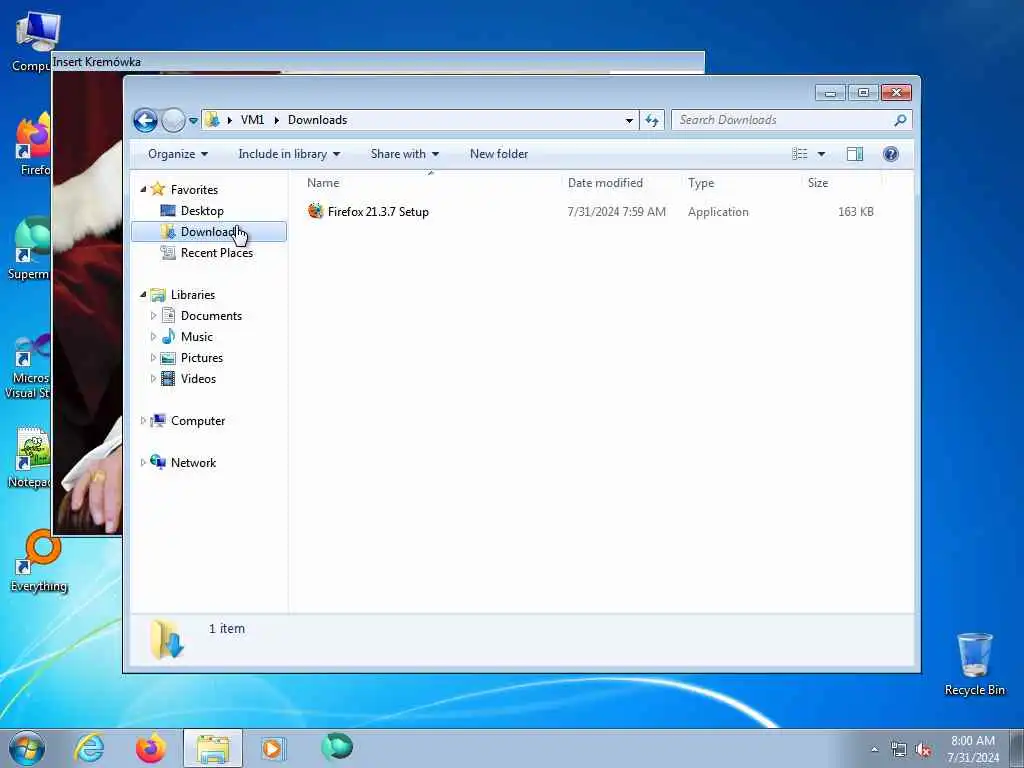
Task: Open the Pictures library
Action: tap(202, 358)
